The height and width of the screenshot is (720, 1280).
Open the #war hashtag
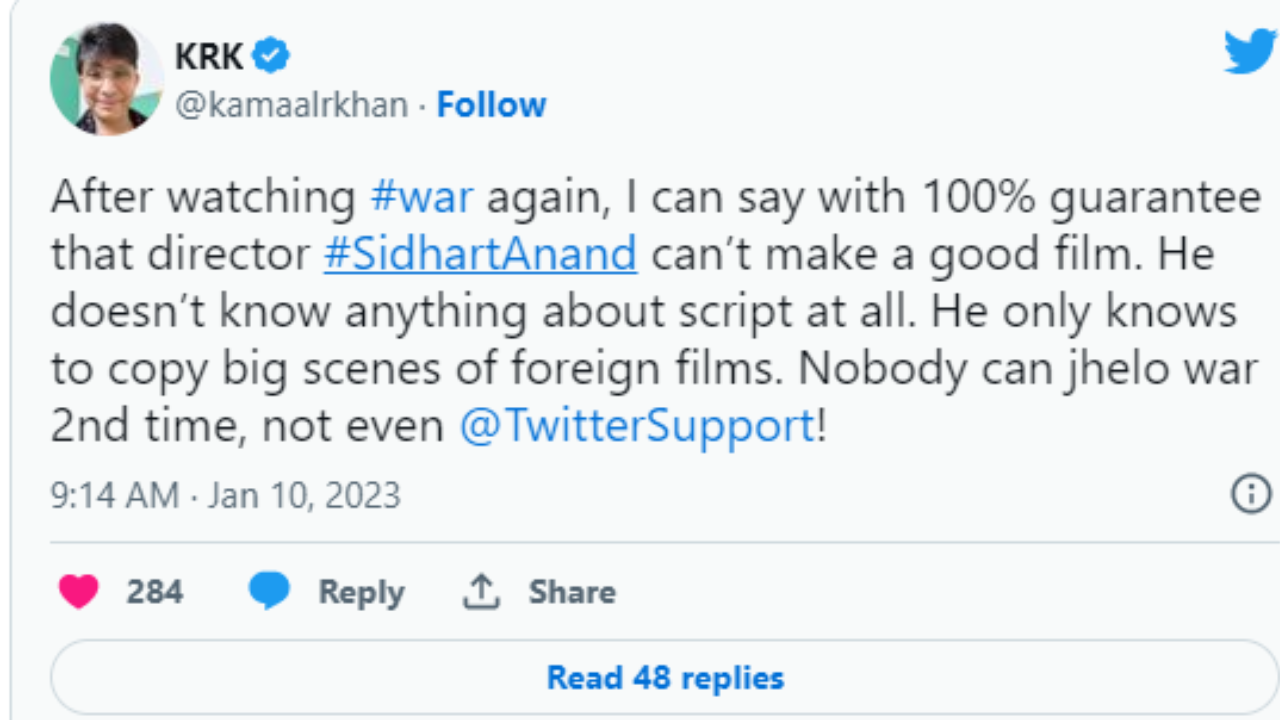421,197
